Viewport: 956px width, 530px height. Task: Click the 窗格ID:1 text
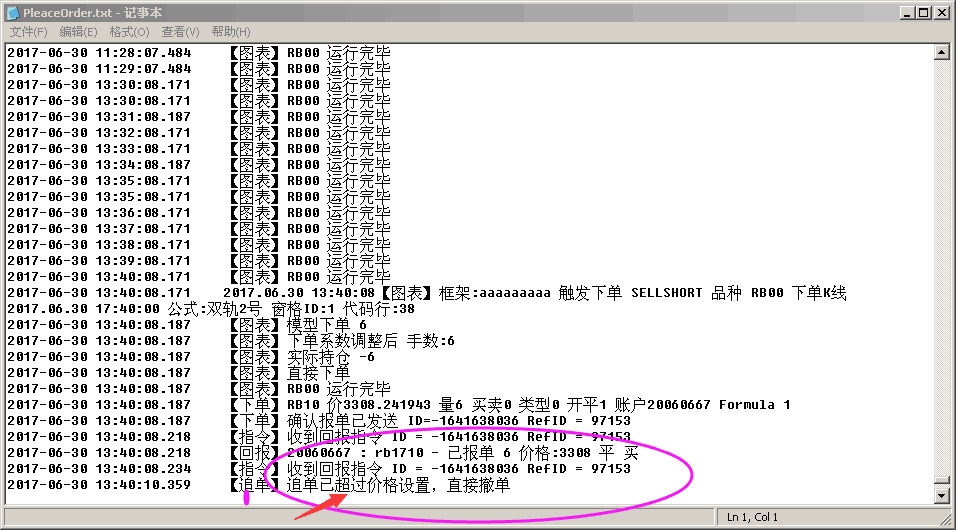(303, 309)
